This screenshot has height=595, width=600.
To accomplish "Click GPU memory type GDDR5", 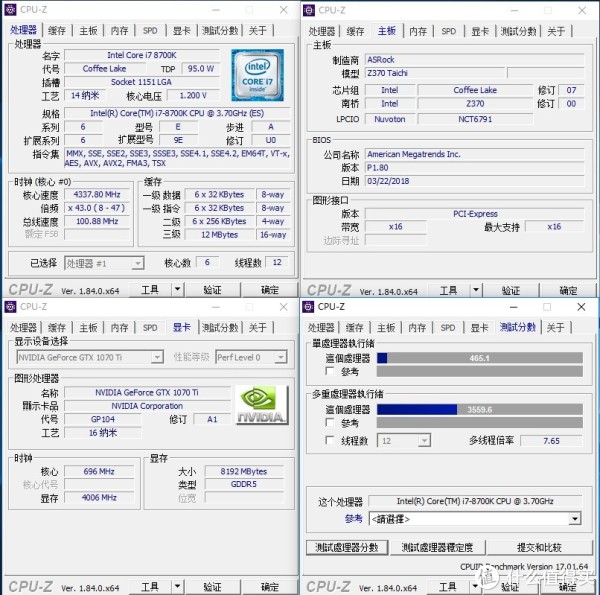I will [x=244, y=484].
